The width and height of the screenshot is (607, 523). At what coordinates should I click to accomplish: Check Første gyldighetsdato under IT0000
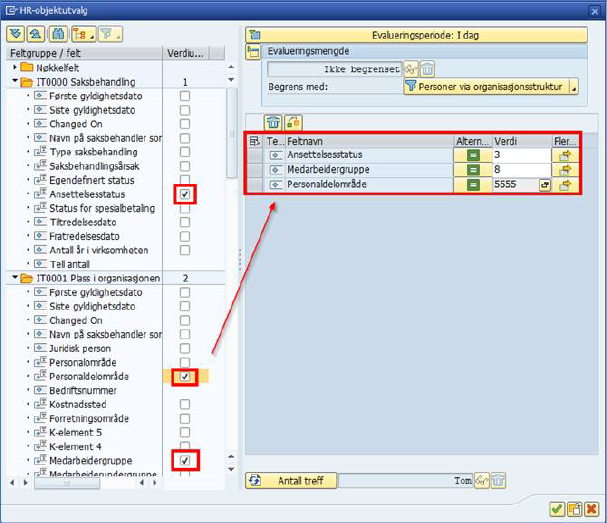click(x=185, y=96)
